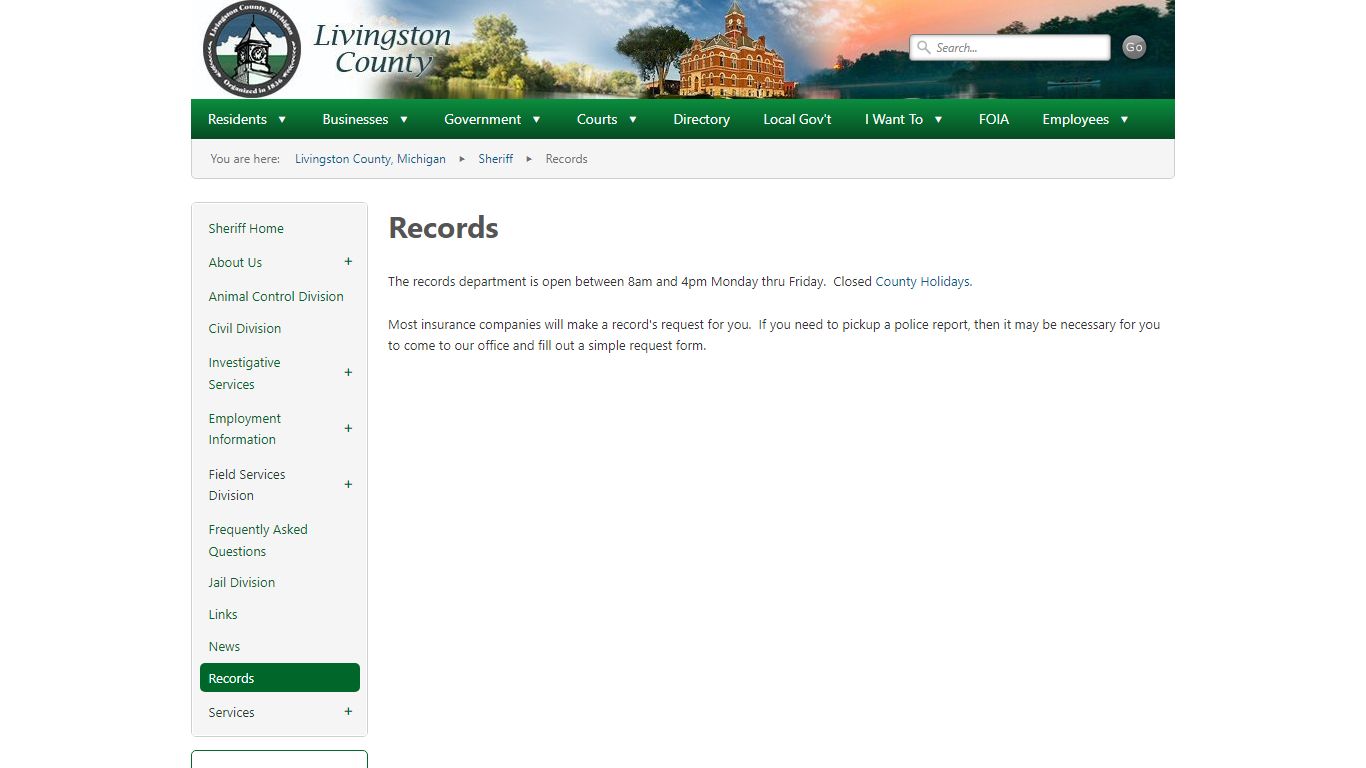Open Services sidebar link
1366x768 pixels.
pos(231,712)
